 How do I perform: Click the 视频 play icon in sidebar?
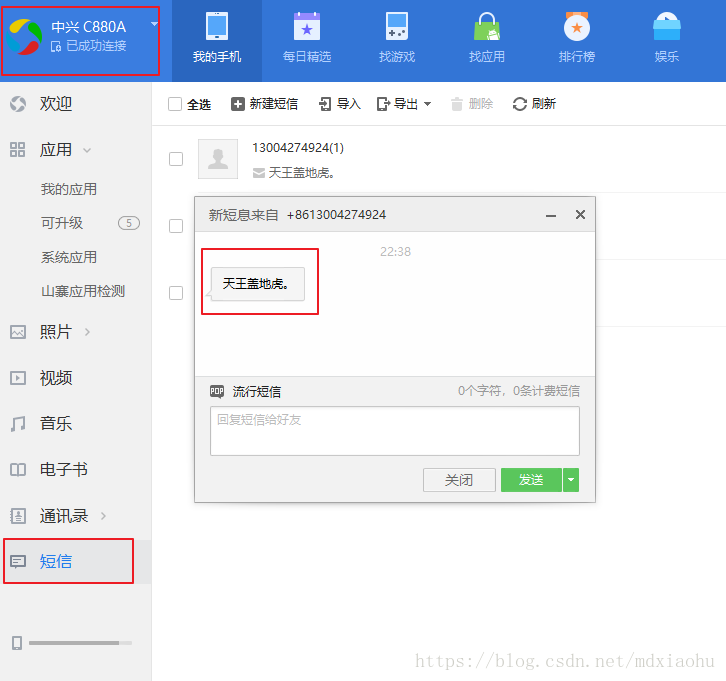(18, 378)
